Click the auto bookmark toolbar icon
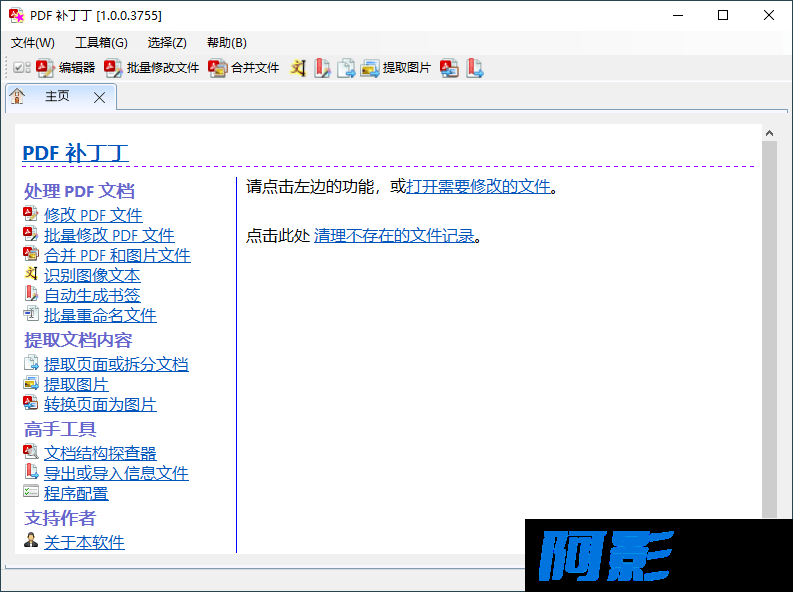 pos(322,68)
